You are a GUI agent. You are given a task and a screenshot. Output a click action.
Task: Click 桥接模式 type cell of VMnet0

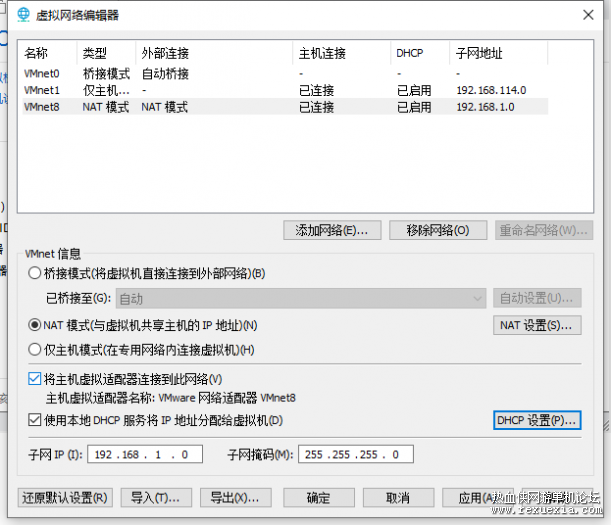click(x=106, y=73)
